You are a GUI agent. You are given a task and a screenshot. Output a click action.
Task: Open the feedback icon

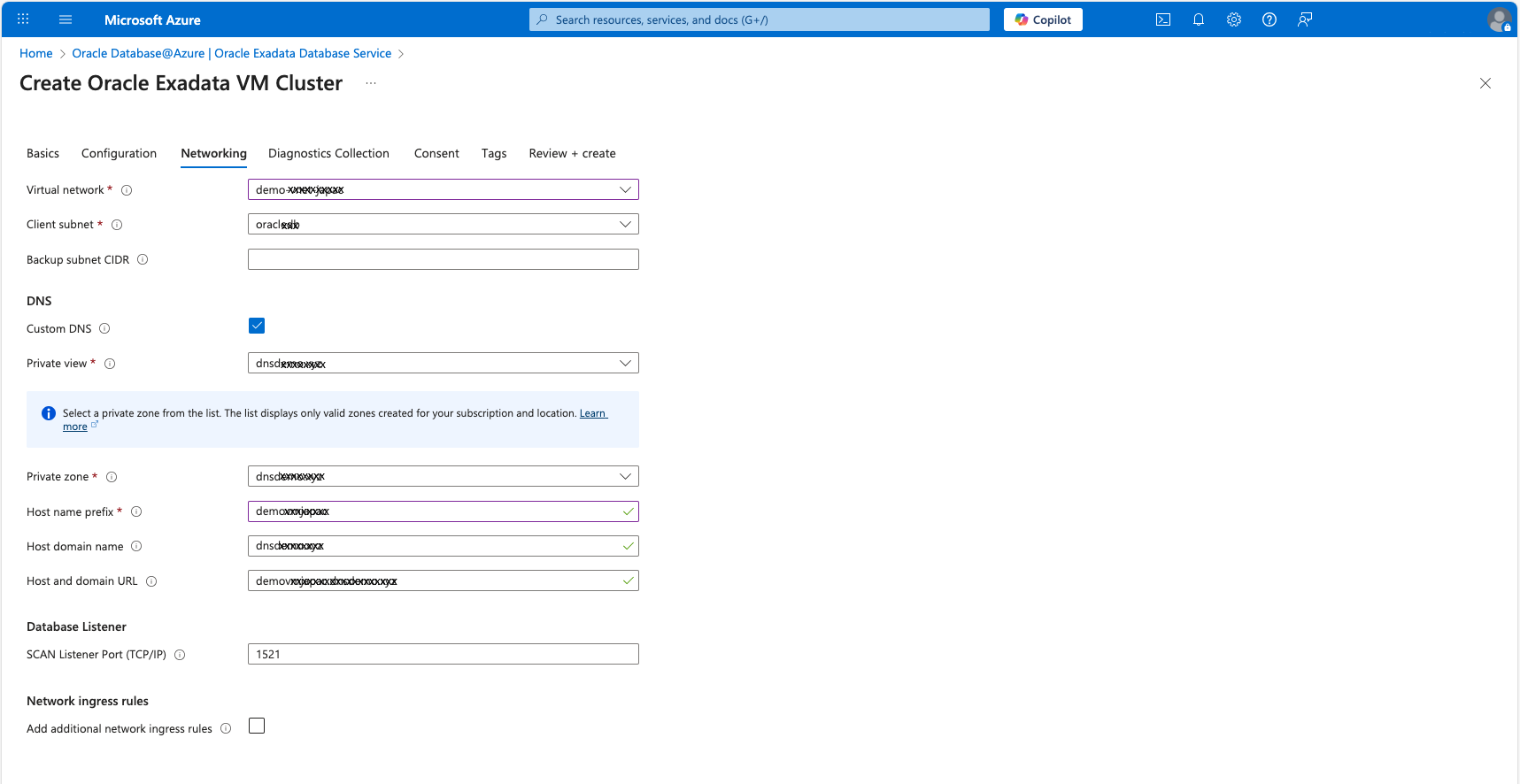1305,19
